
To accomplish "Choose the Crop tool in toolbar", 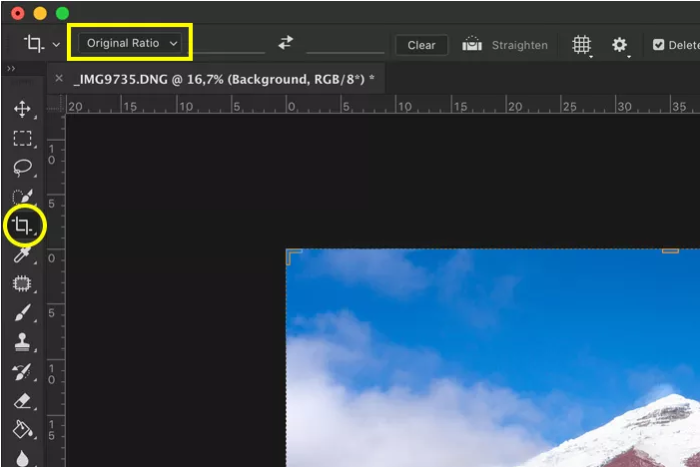I will pos(23,226).
